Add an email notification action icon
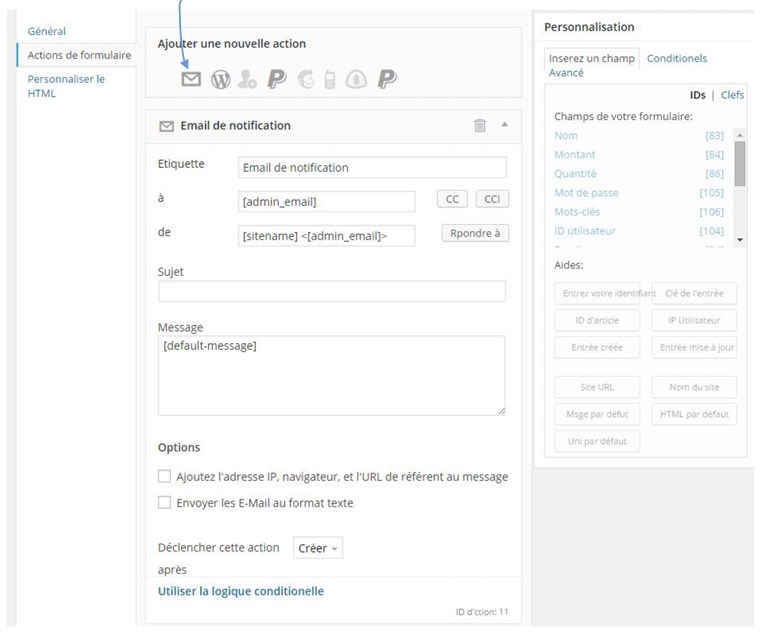The height and width of the screenshot is (634, 762). click(x=191, y=80)
